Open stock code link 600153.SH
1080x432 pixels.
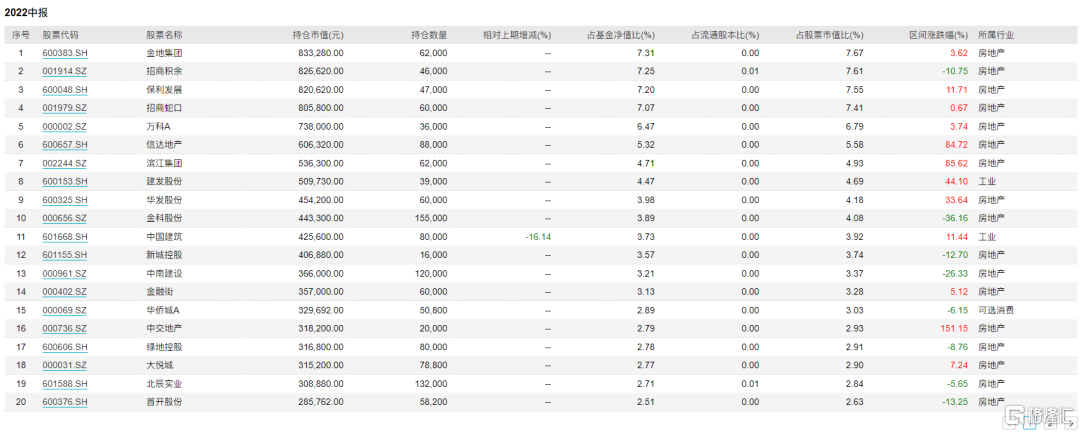(65, 181)
